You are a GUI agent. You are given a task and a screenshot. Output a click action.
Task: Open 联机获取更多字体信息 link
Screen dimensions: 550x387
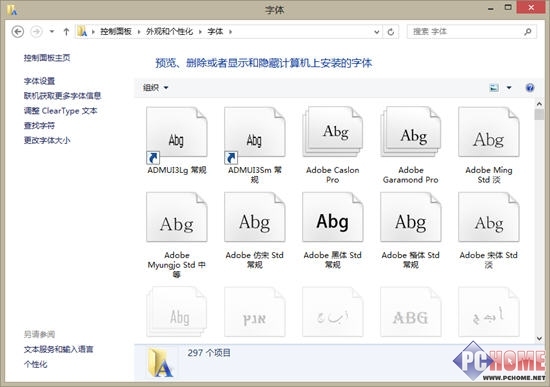coord(62,96)
